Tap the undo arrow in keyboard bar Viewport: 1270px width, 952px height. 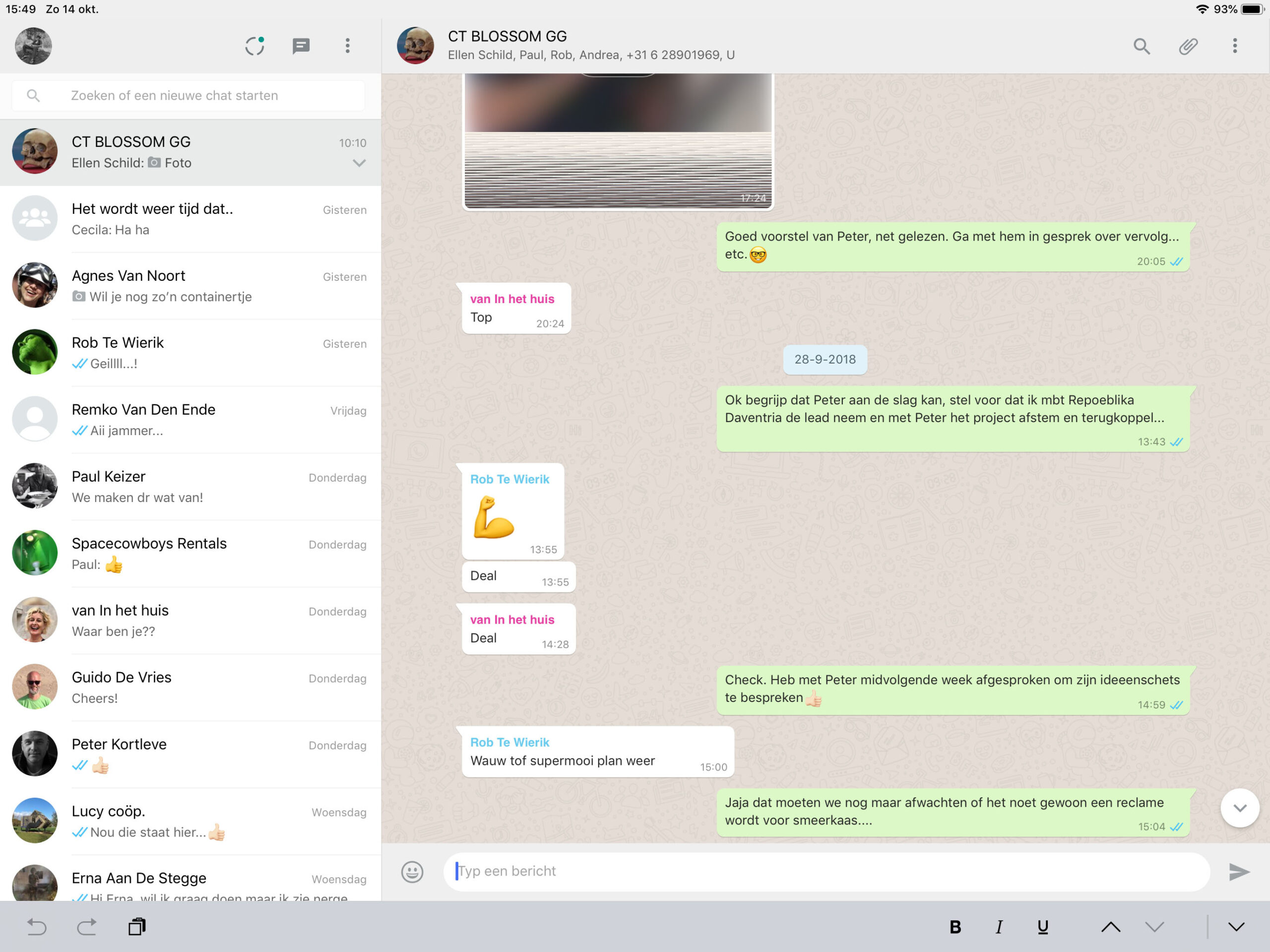(x=37, y=926)
